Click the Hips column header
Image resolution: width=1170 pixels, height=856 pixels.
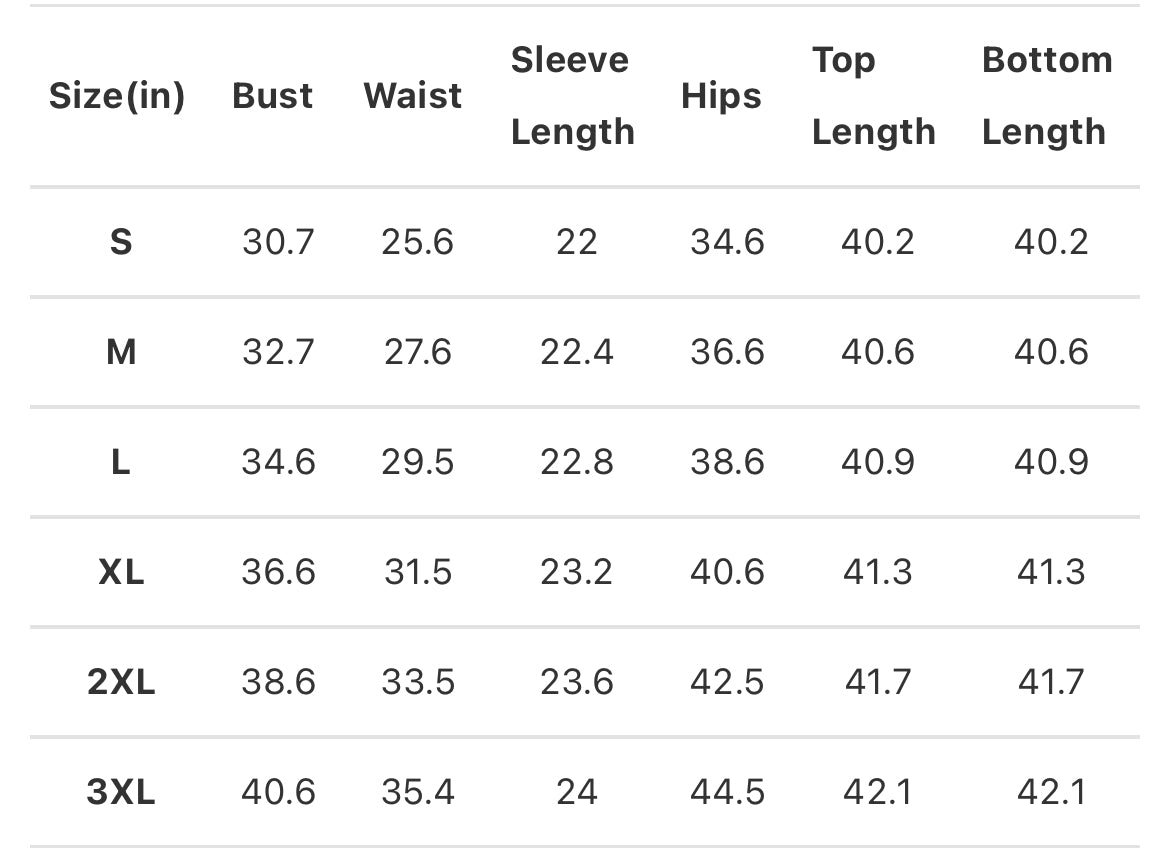[721, 96]
